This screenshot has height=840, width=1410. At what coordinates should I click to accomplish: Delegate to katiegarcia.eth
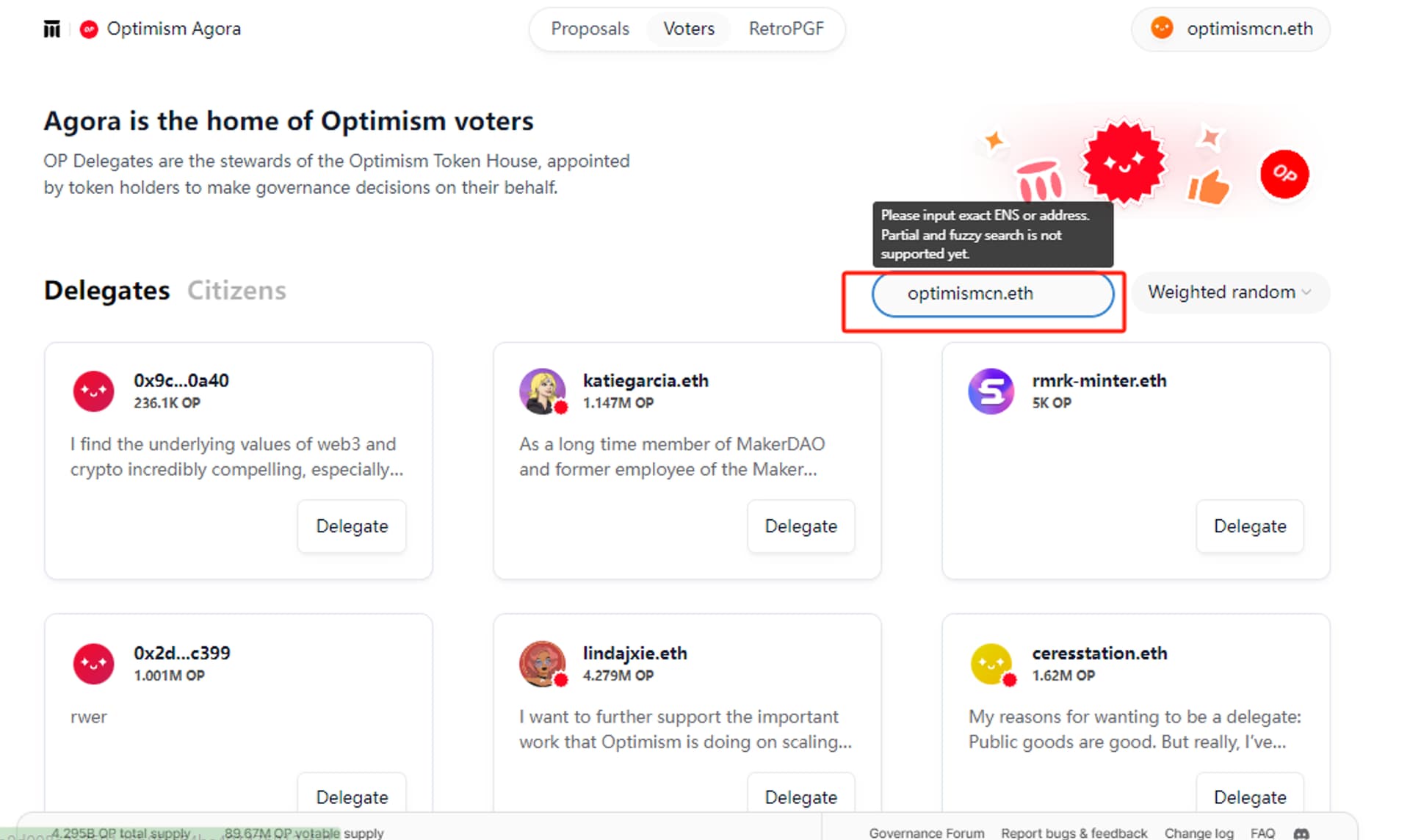click(x=800, y=526)
